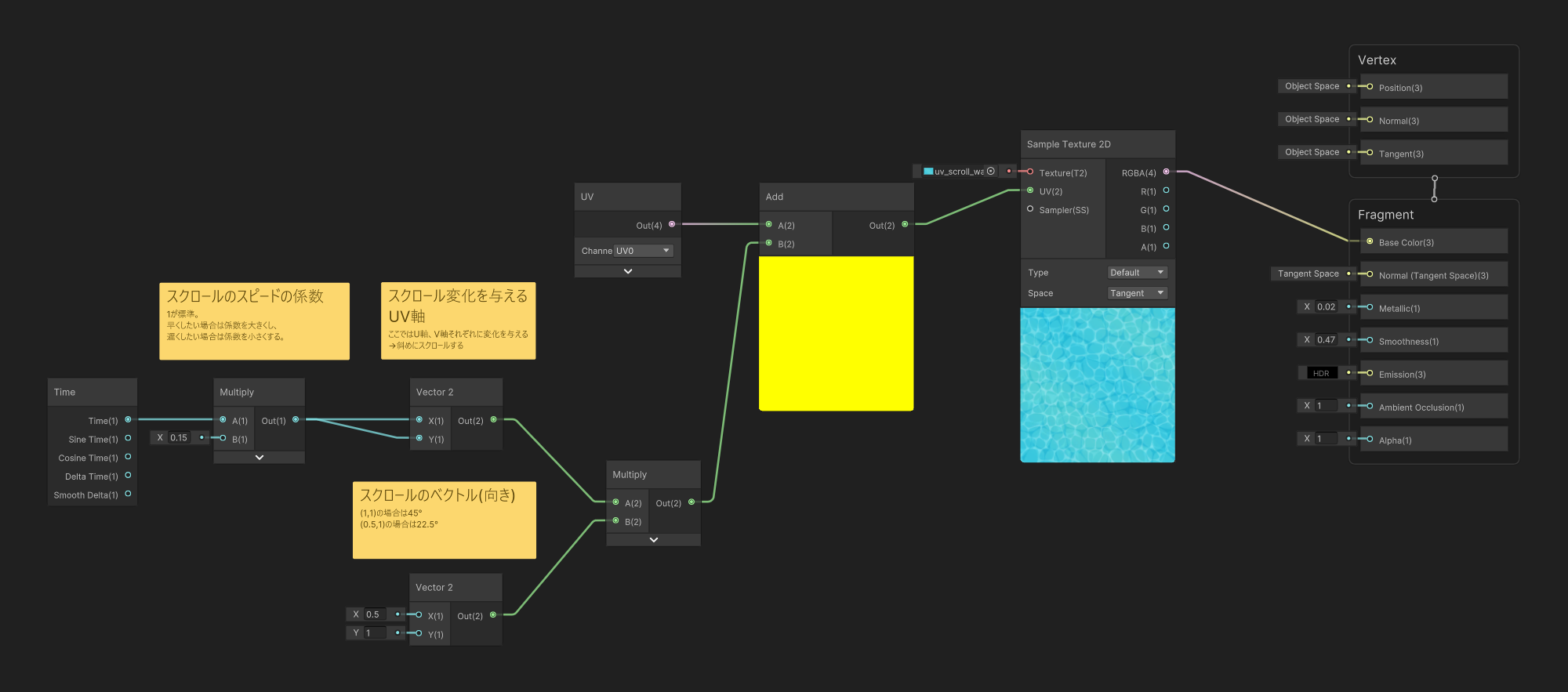Click the Alpha(1) fragment port

[1370, 439]
